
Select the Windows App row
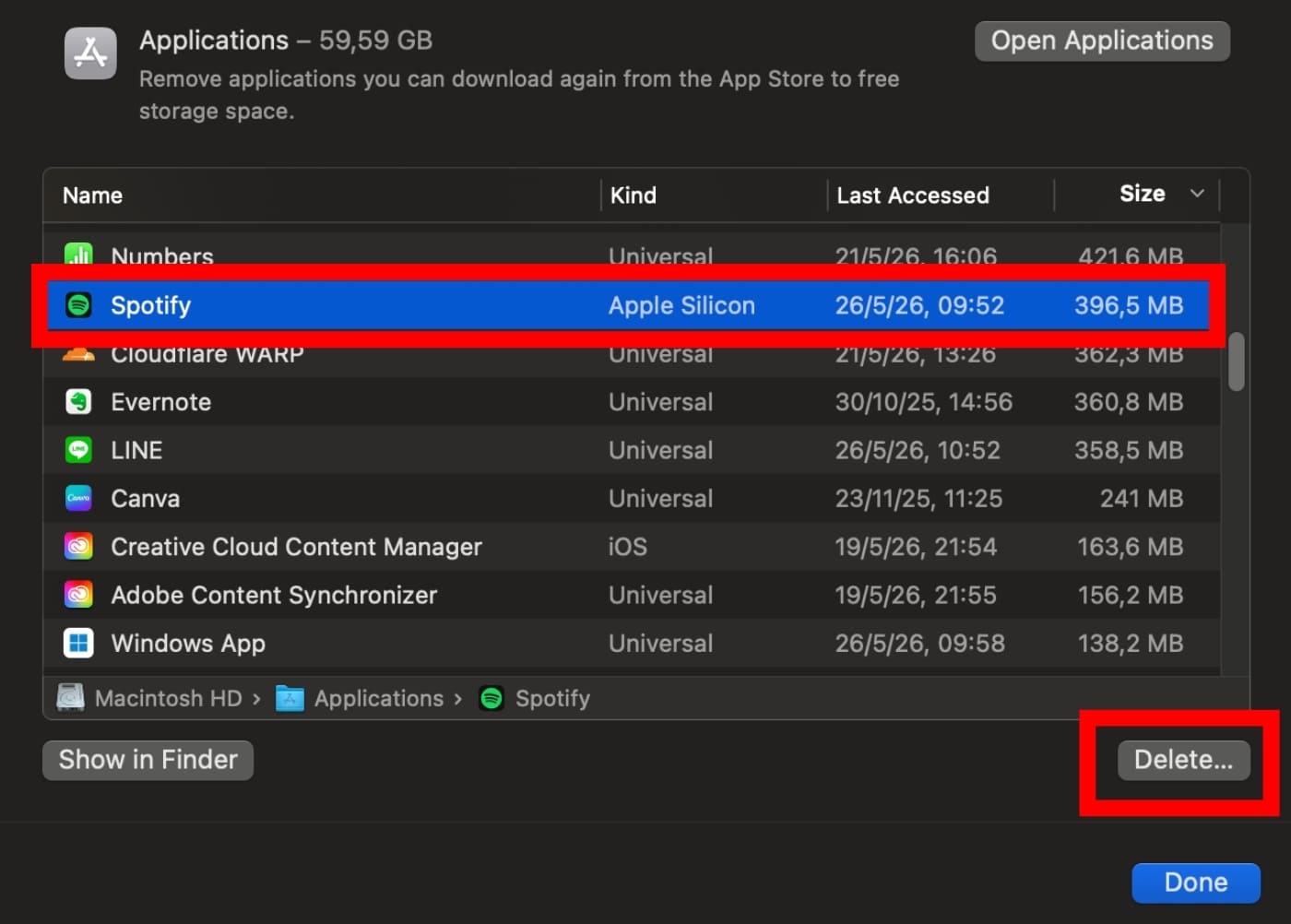pos(632,643)
